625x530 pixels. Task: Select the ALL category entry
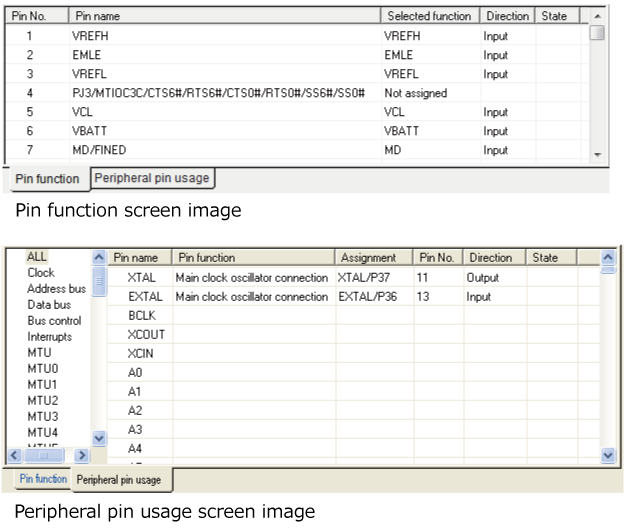click(37, 257)
